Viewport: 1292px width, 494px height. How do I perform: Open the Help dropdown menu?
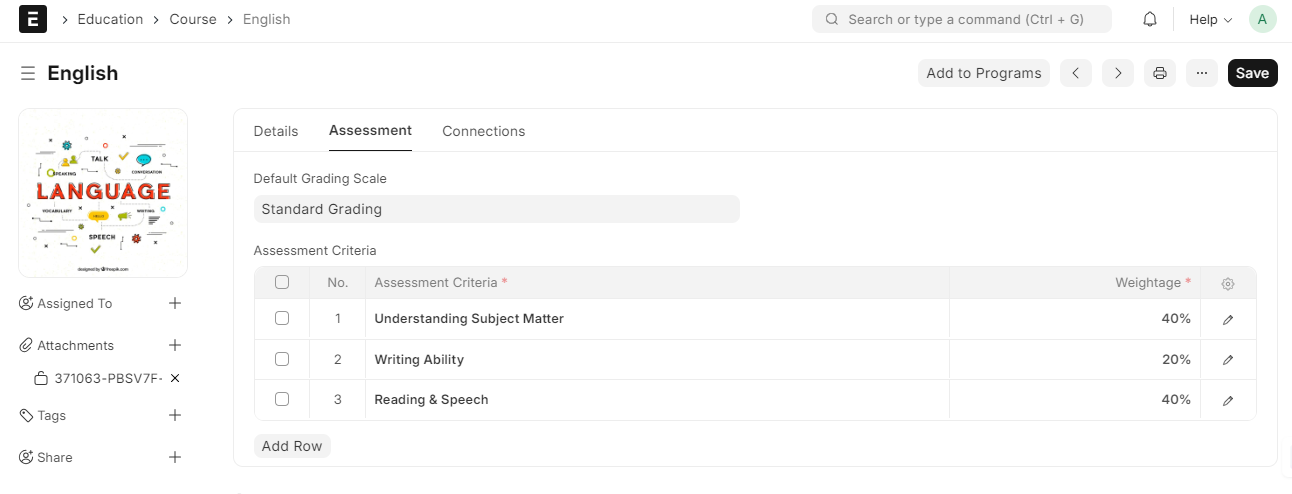click(x=1209, y=19)
